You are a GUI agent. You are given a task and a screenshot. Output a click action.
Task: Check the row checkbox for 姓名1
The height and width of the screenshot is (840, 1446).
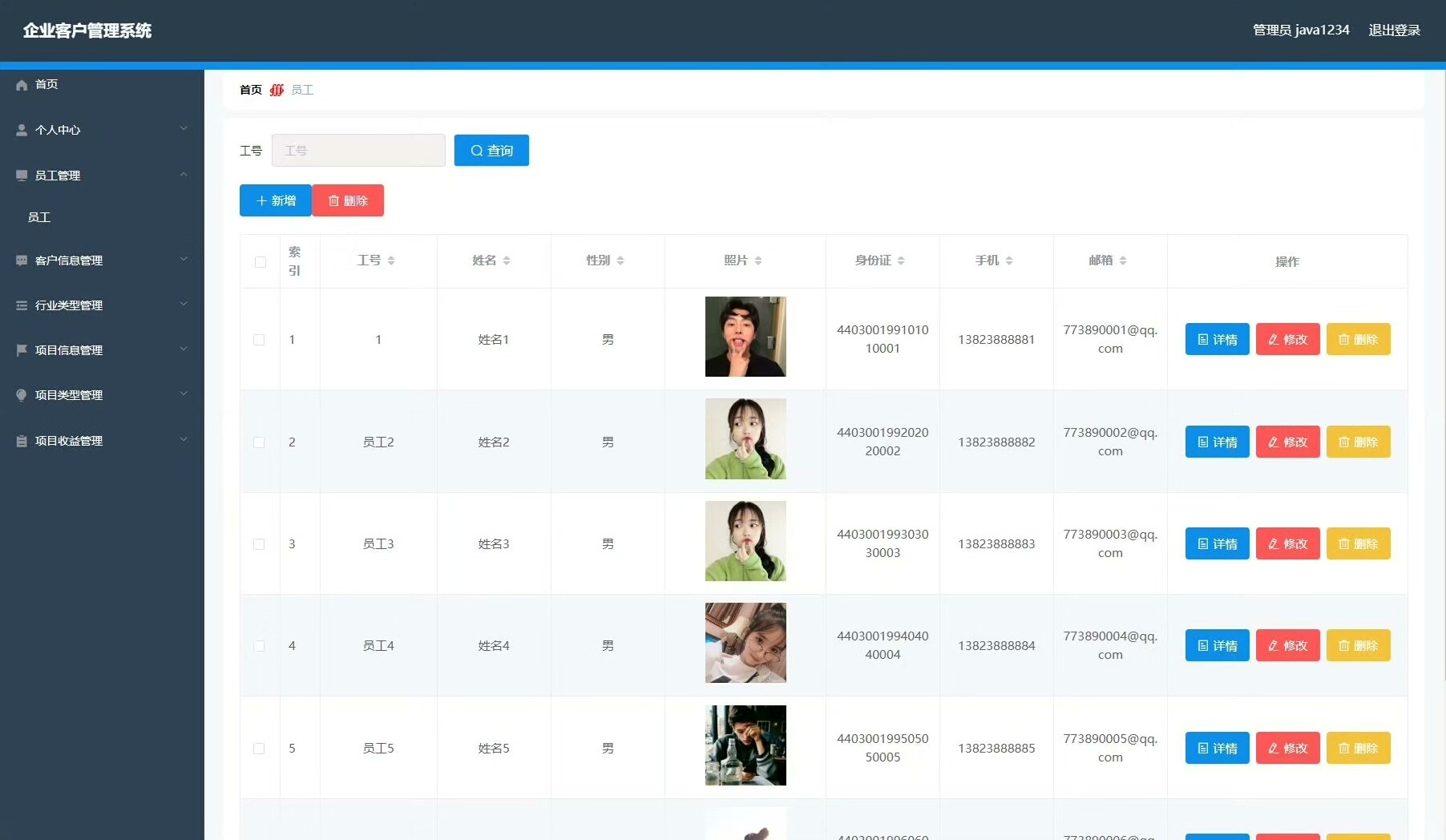point(259,340)
